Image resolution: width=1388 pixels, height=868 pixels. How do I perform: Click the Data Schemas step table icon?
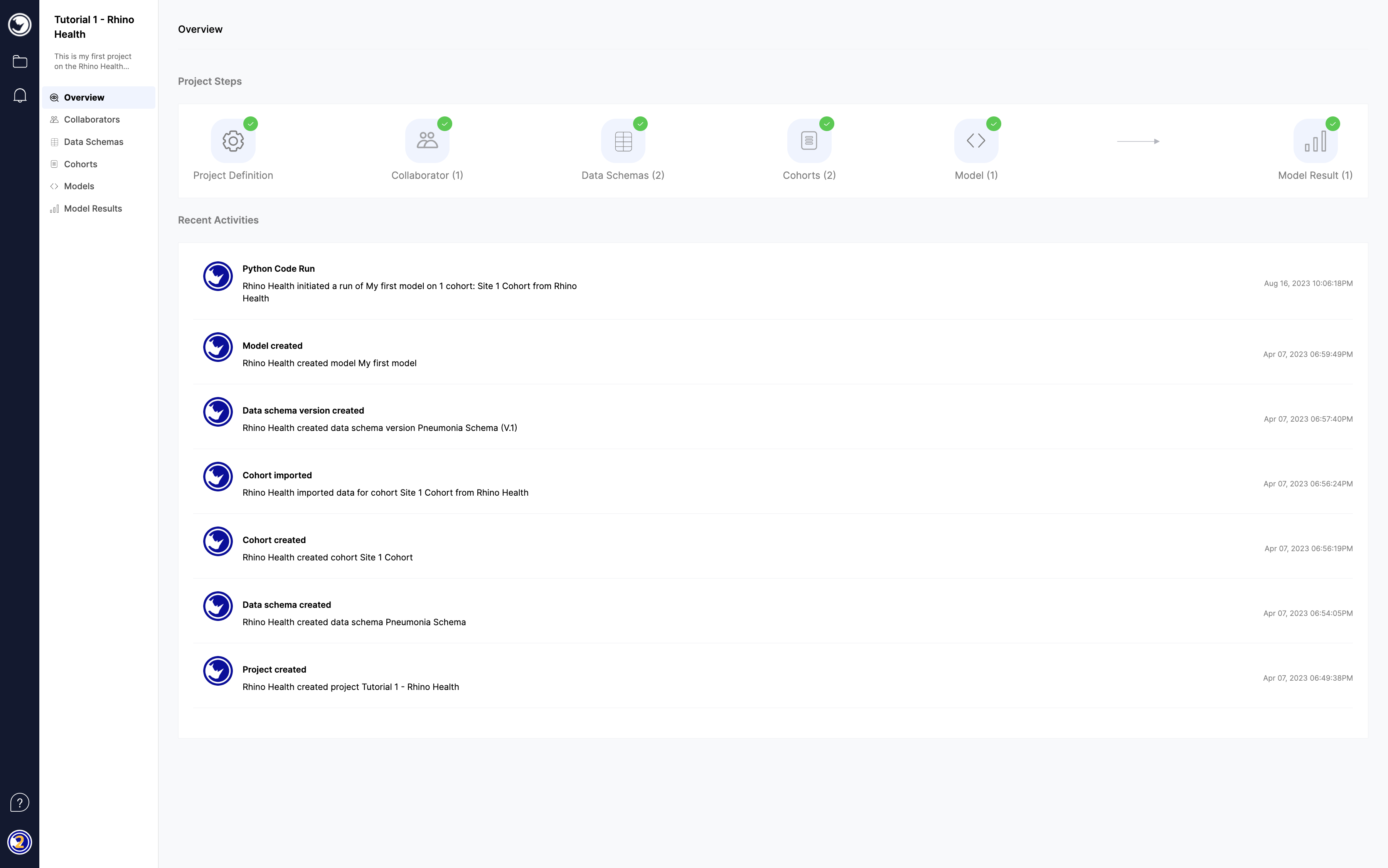[x=623, y=141]
